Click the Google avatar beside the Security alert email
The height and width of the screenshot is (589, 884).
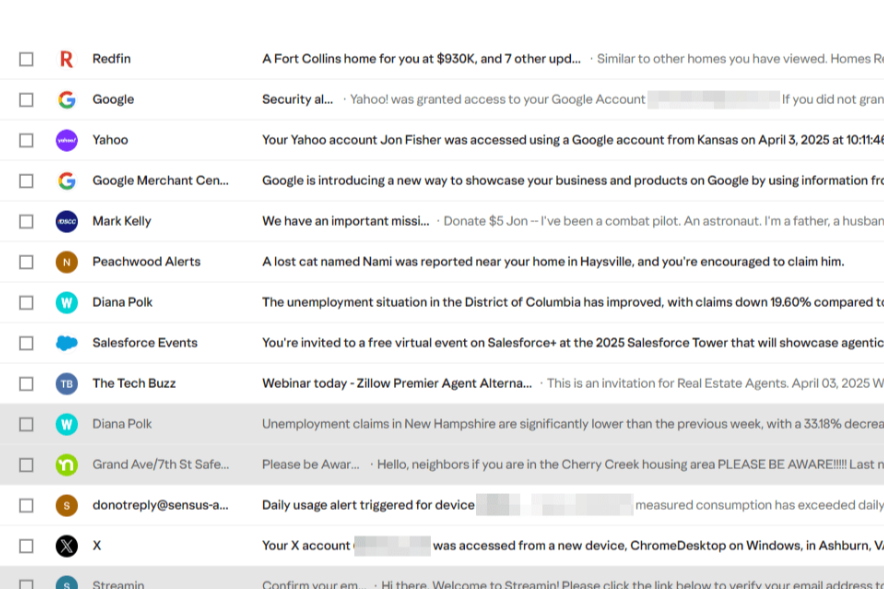67,99
